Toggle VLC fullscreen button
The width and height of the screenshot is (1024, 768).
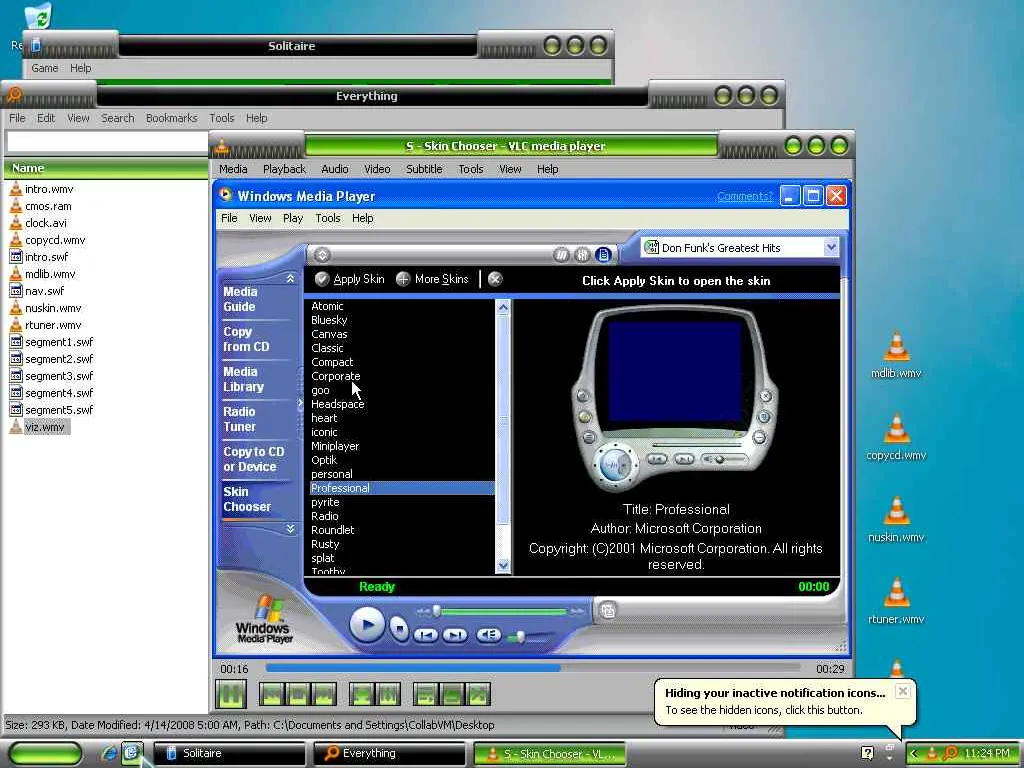coord(361,694)
